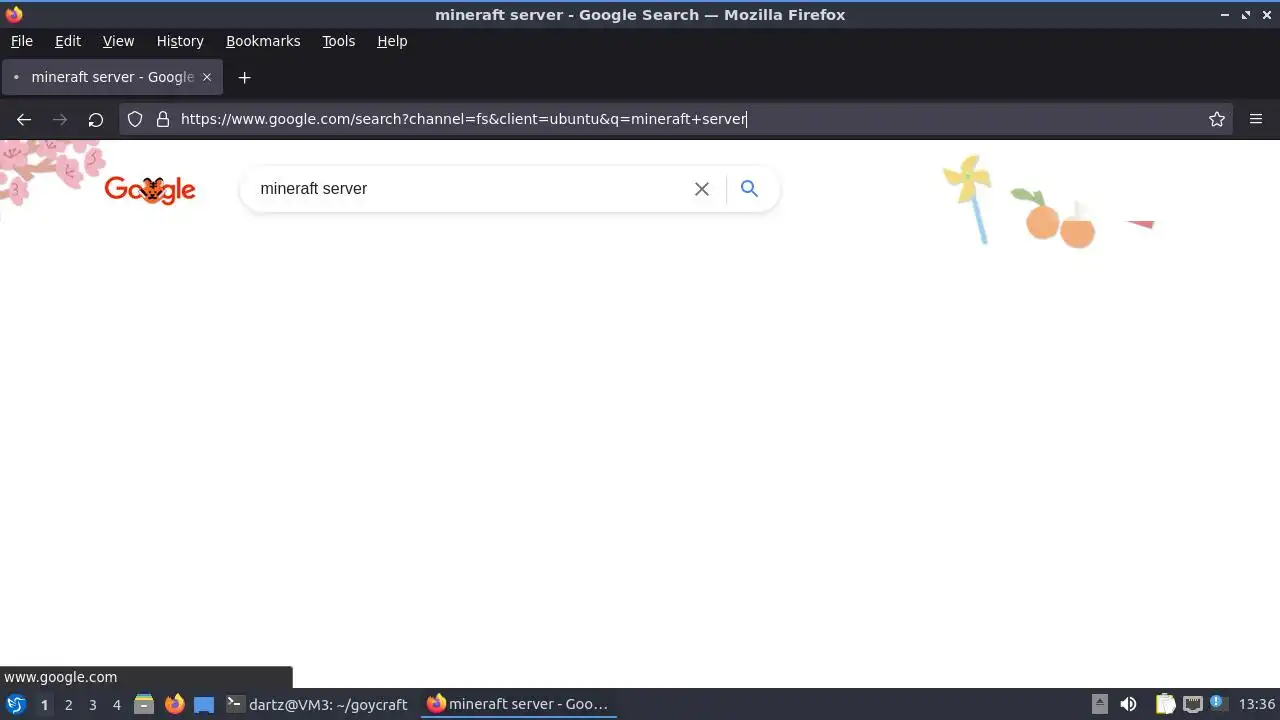Maximize the Firefox window
Screen dimensions: 1280x720
1246,15
